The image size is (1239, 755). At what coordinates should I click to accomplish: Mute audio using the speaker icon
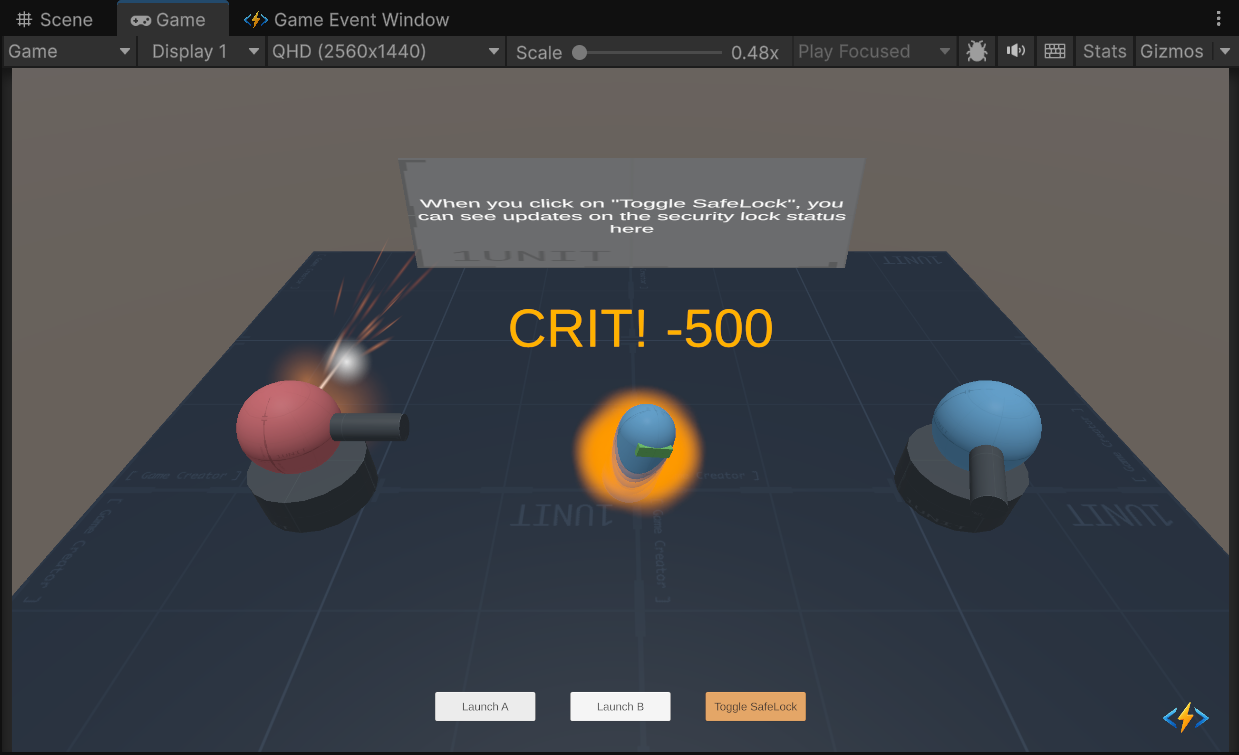point(1015,51)
